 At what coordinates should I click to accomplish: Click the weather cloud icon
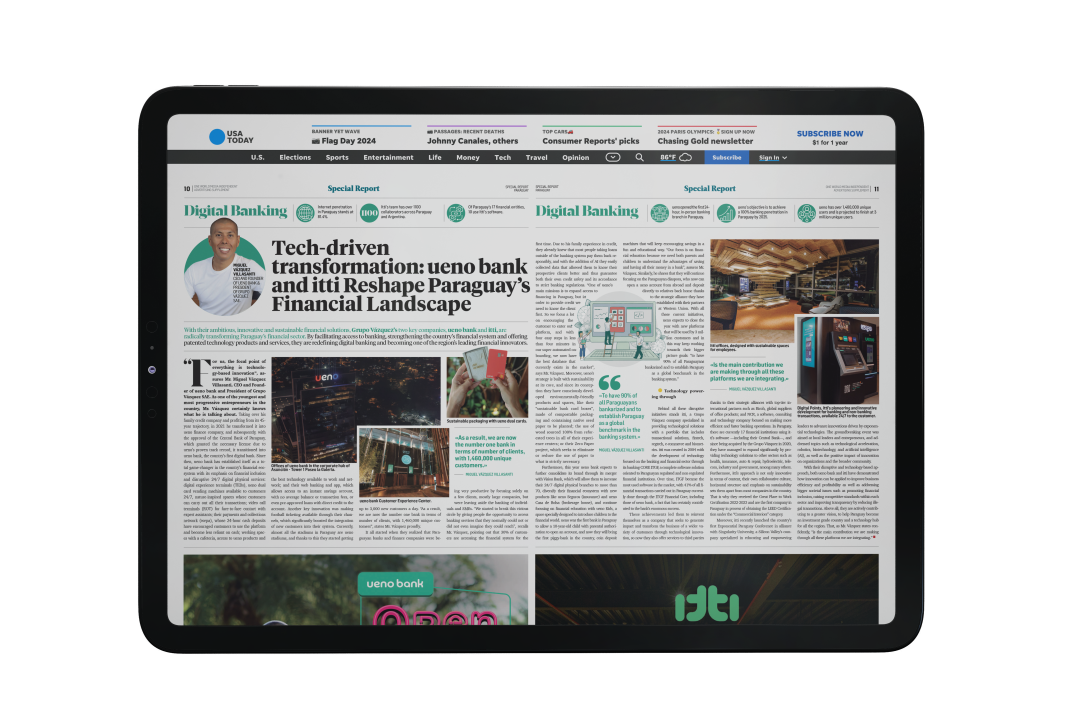pos(686,157)
